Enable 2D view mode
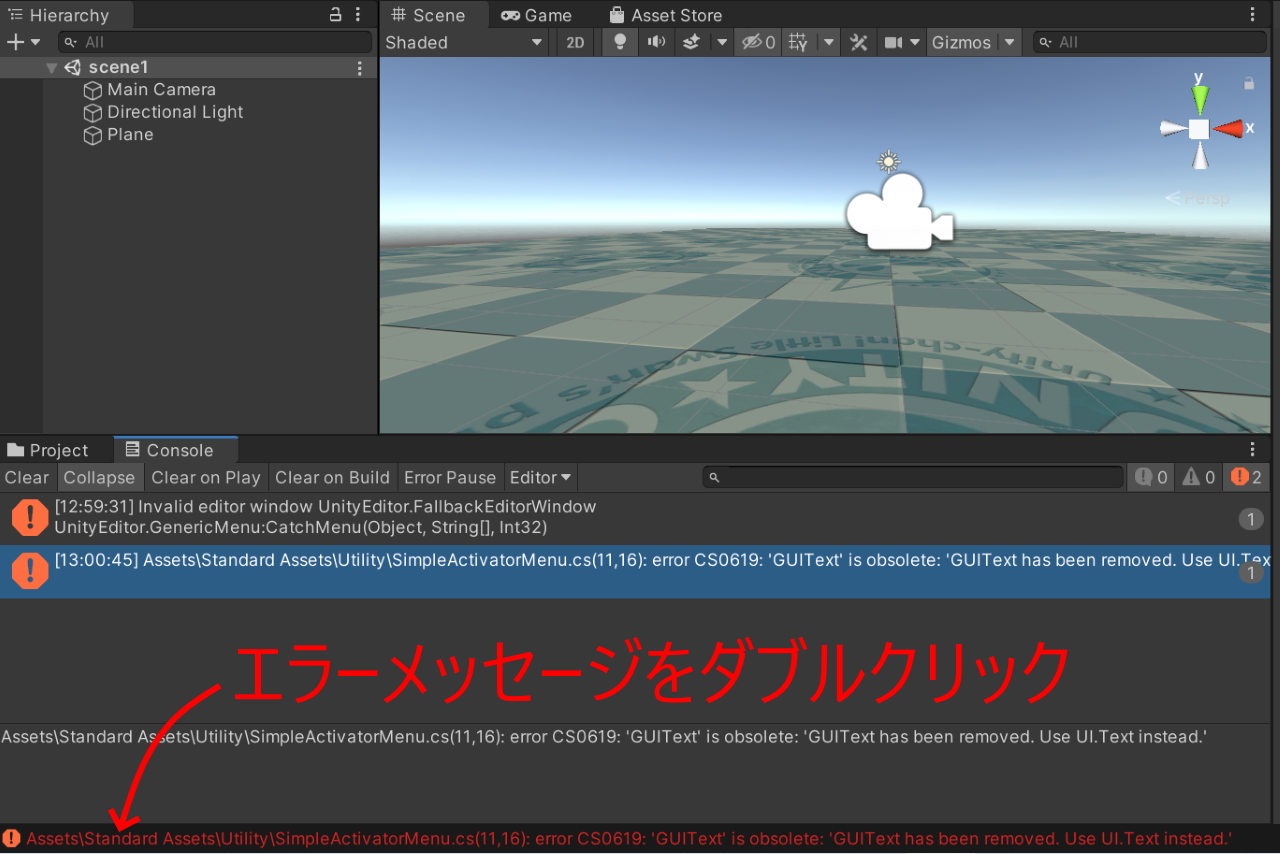This screenshot has width=1280, height=854. [x=574, y=42]
